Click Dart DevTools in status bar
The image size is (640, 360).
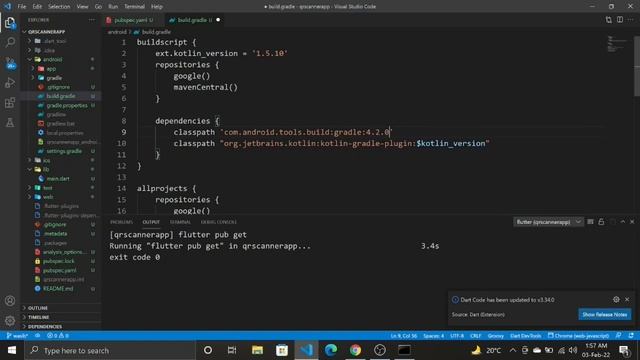526,336
